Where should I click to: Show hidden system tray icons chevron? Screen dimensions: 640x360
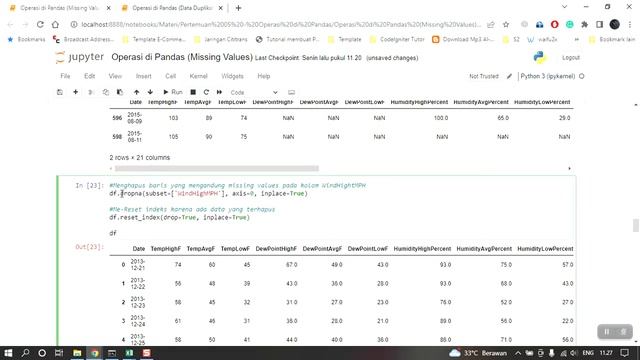click(518, 353)
